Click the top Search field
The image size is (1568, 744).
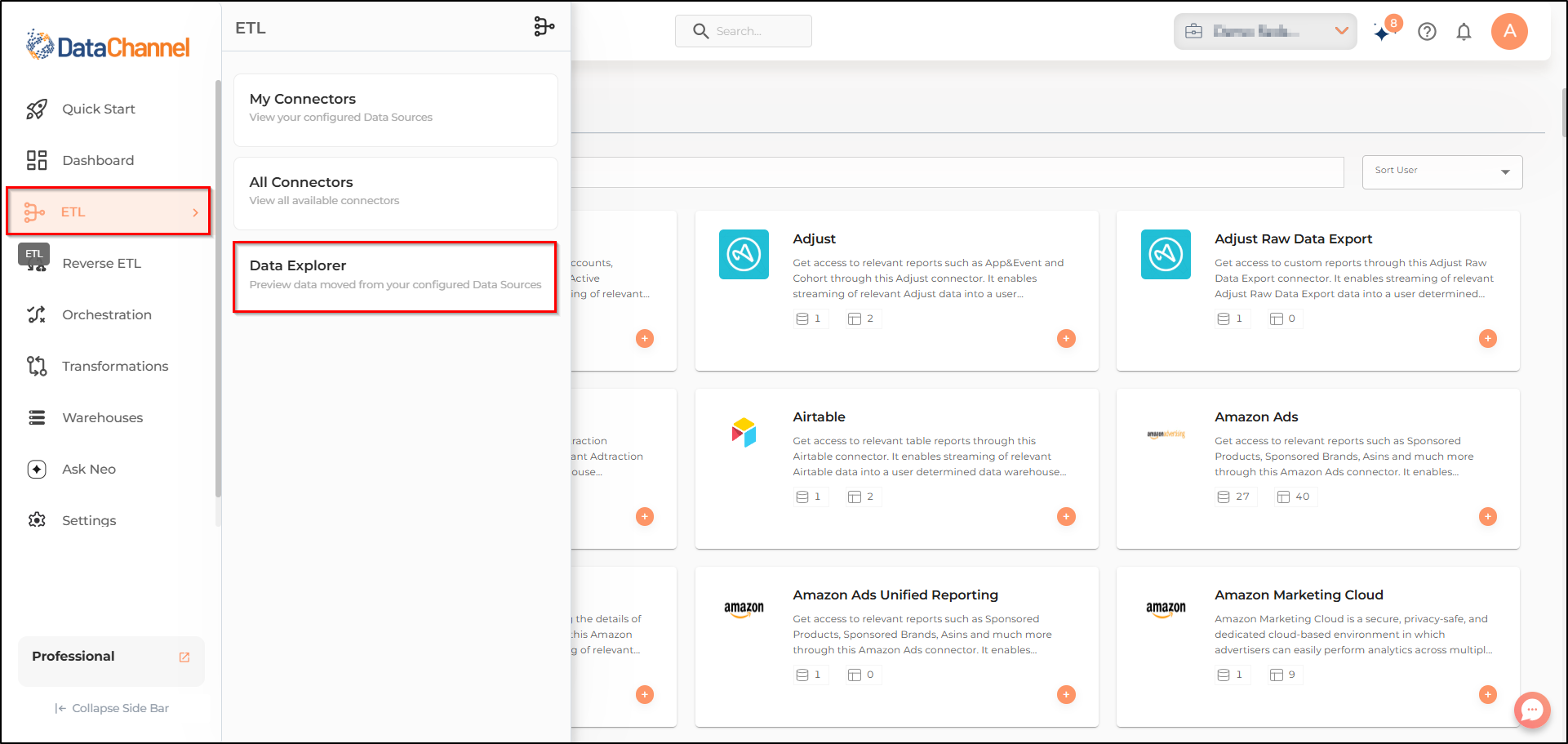[744, 31]
